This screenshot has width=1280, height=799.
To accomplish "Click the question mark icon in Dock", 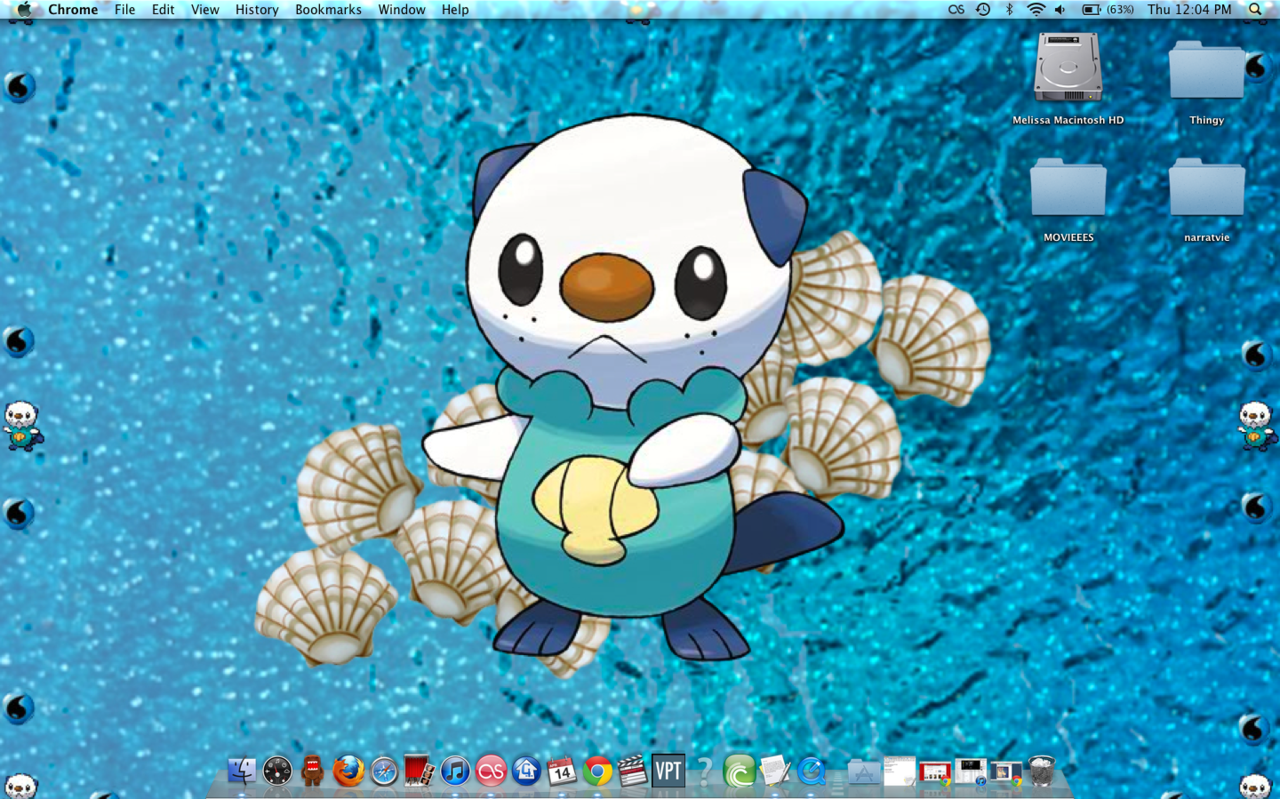I will coord(704,770).
